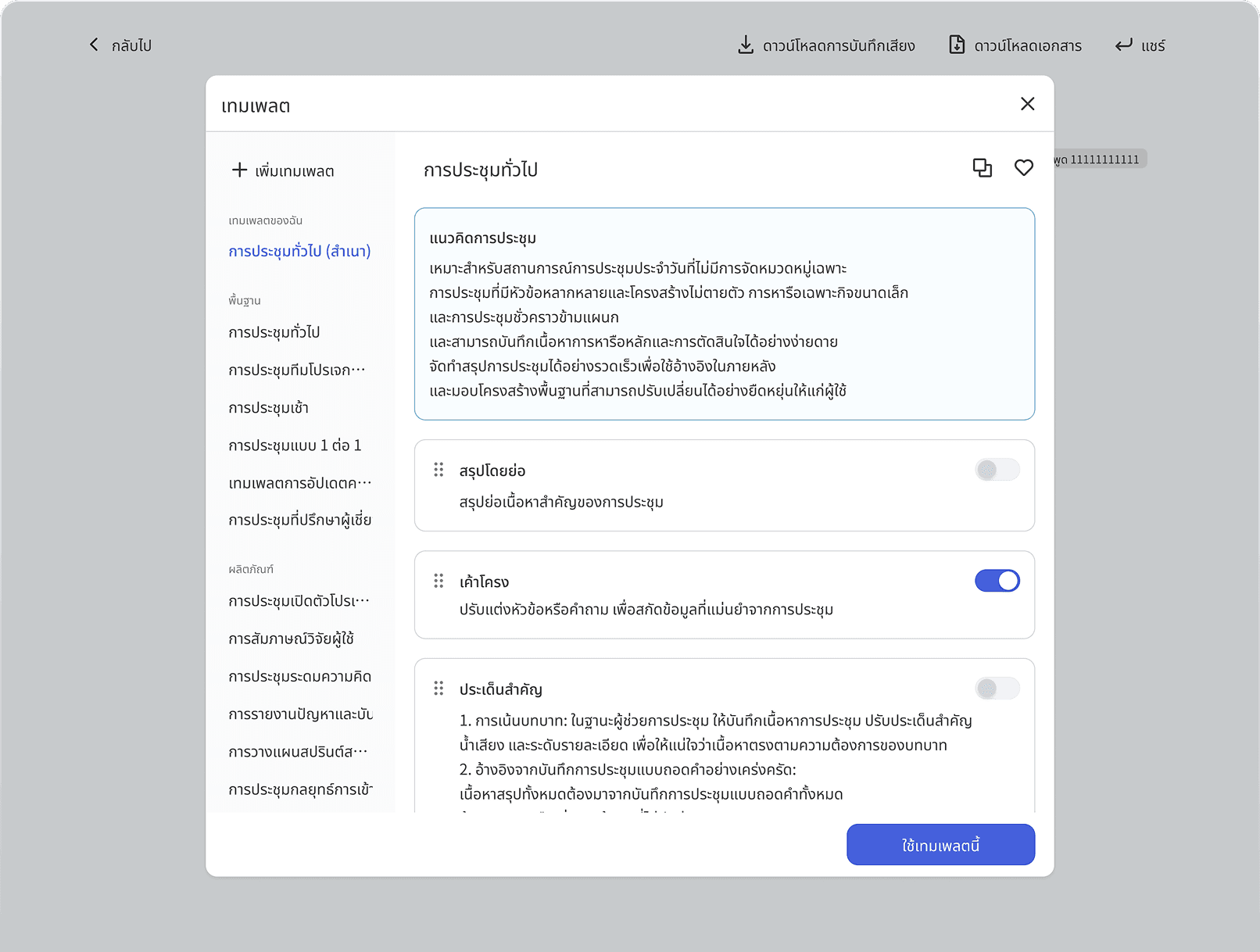Image resolution: width=1260 pixels, height=952 pixels.
Task: Click the plus icon for เพิ่มเทมเพลต
Action: click(239, 170)
